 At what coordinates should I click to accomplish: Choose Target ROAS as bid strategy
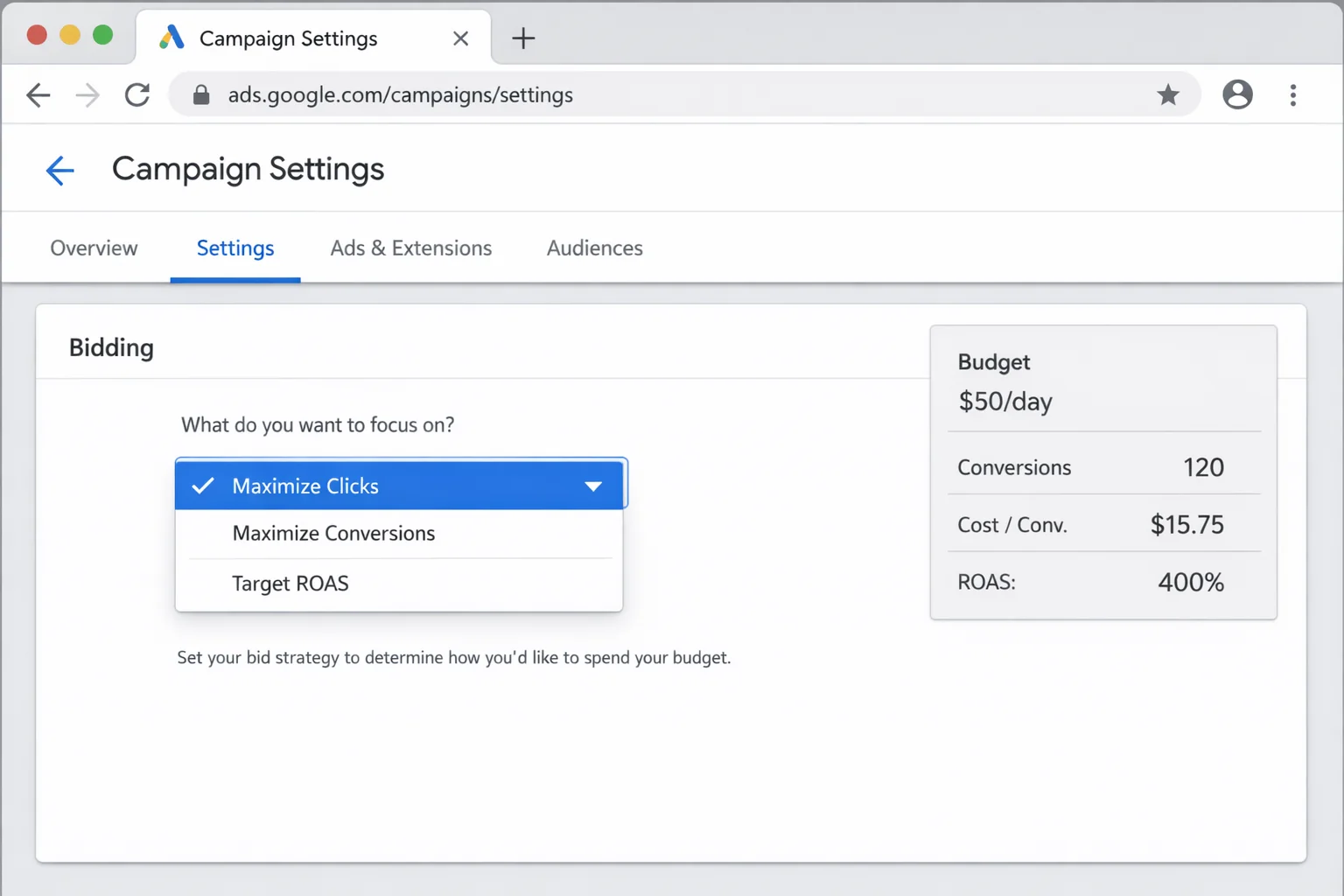click(290, 583)
